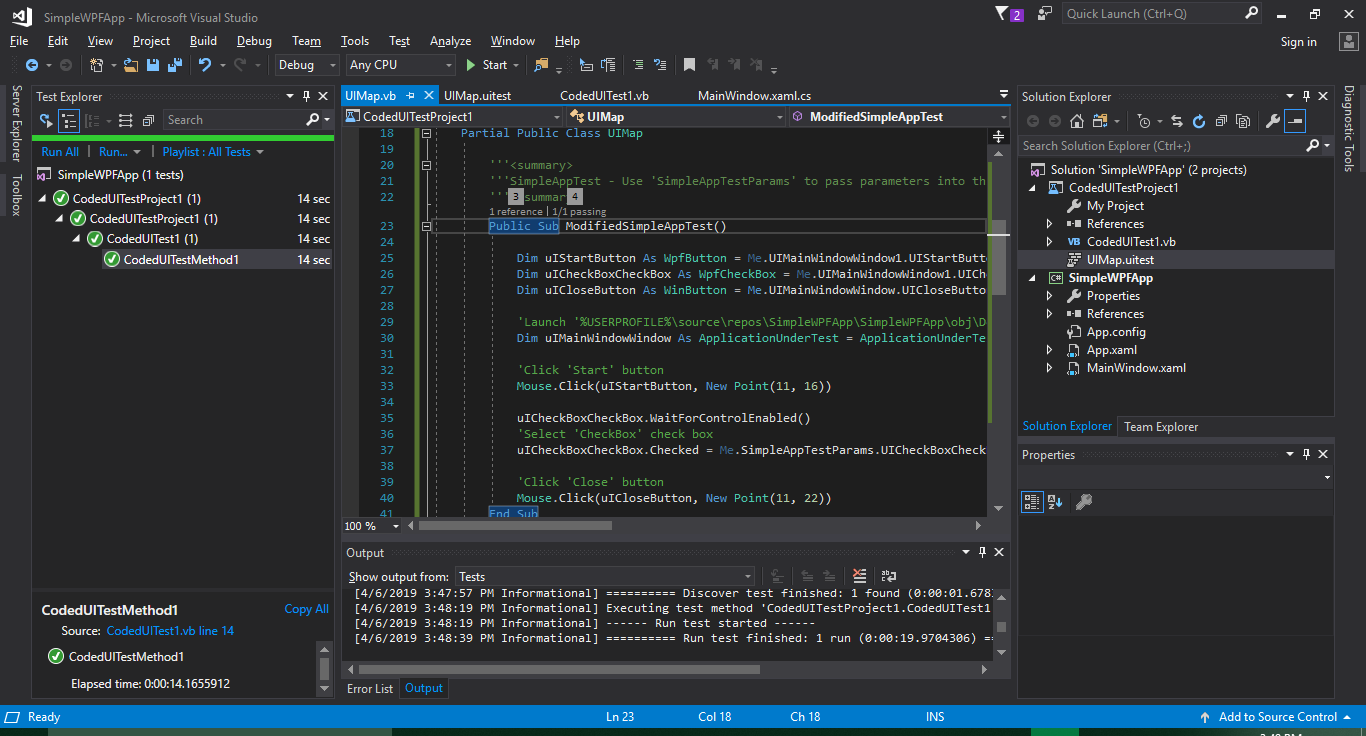Open the Build menu
Image resolution: width=1366 pixels, height=736 pixels.
(x=203, y=41)
